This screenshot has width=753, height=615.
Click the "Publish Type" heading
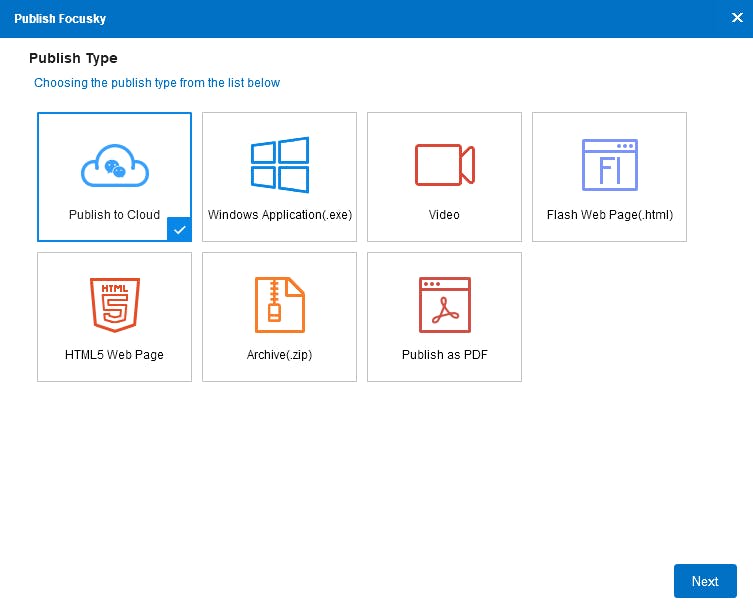[73, 59]
